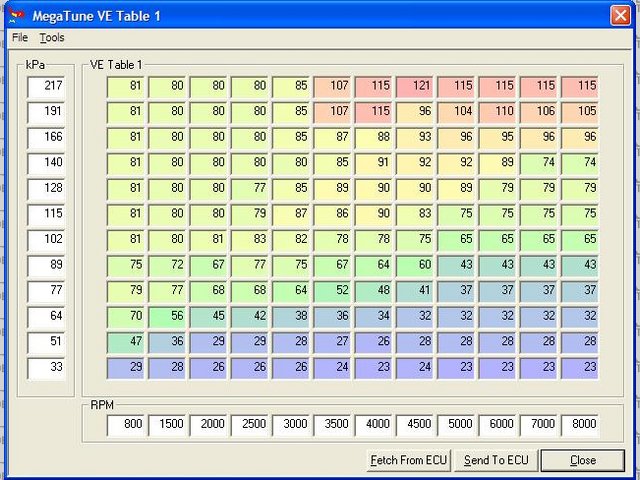The height and width of the screenshot is (480, 640).
Task: Select the 217 kPa bin field
Action: 47,87
